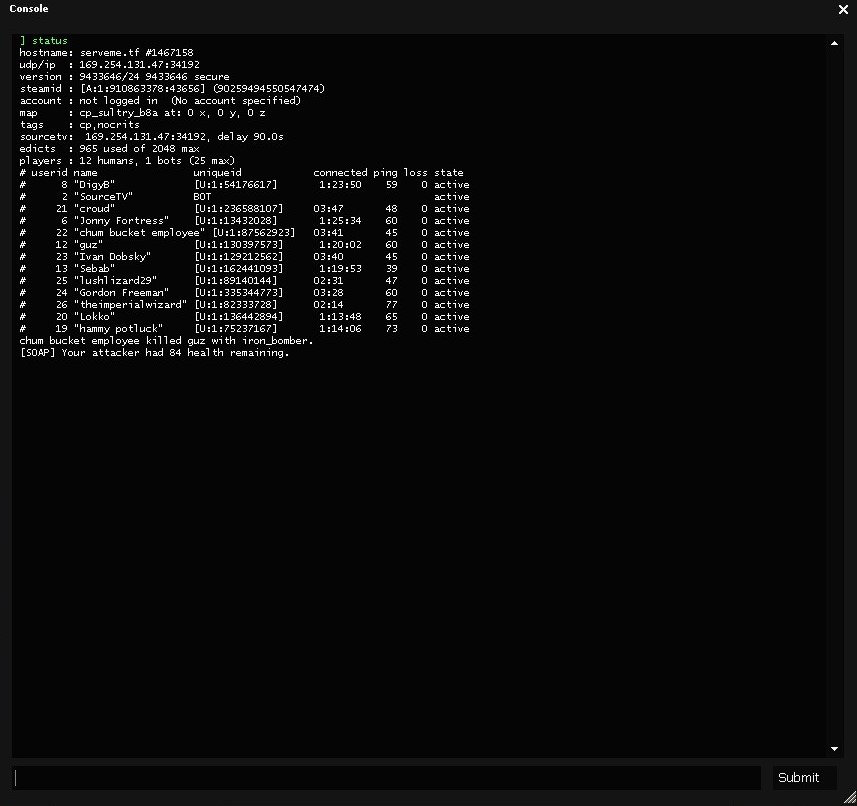The height and width of the screenshot is (806, 857).
Task: Click the SOAP attacker health message
Action: (x=154, y=353)
